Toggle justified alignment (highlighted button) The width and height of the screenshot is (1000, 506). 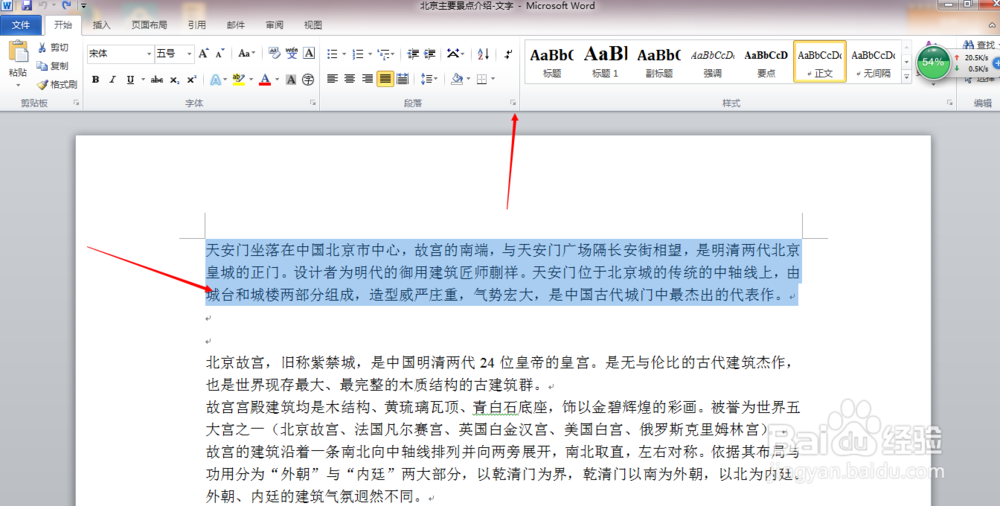pos(385,79)
